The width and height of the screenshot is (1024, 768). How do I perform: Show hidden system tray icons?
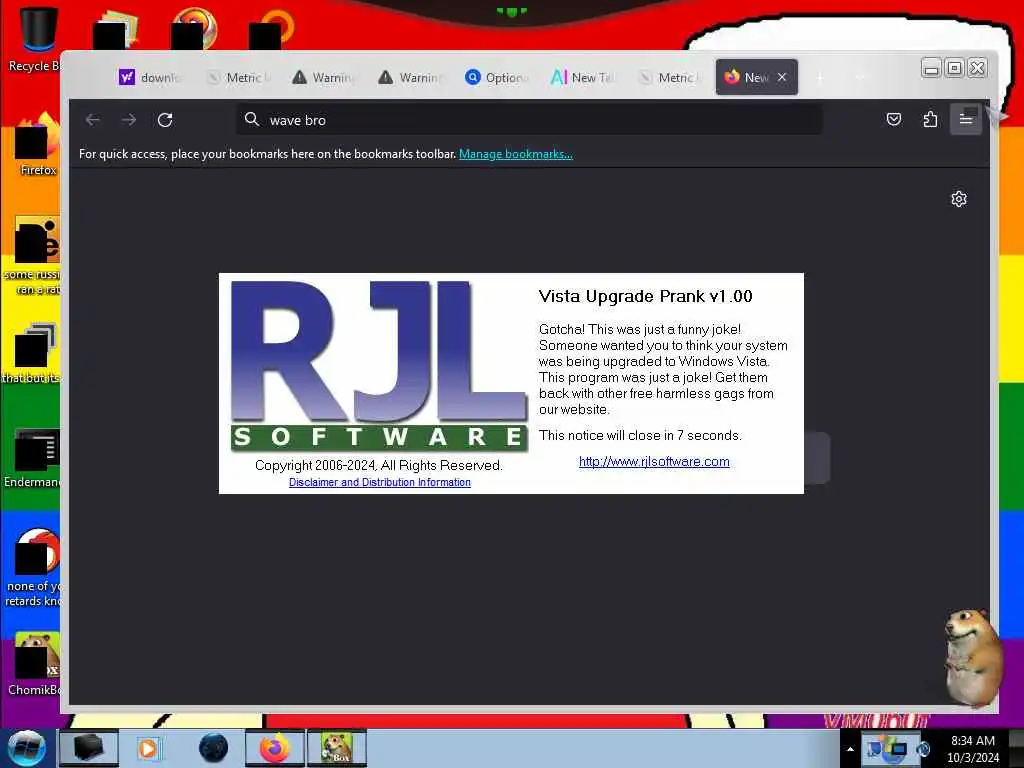click(x=850, y=749)
